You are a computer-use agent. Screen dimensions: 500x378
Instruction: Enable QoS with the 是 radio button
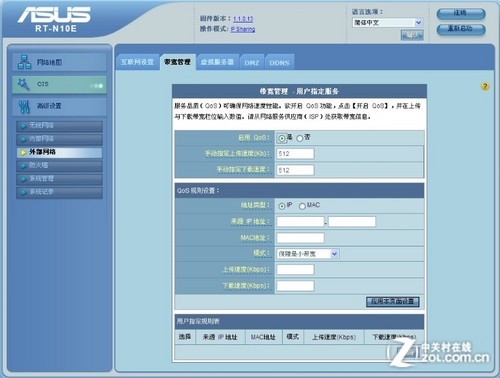[x=282, y=138]
